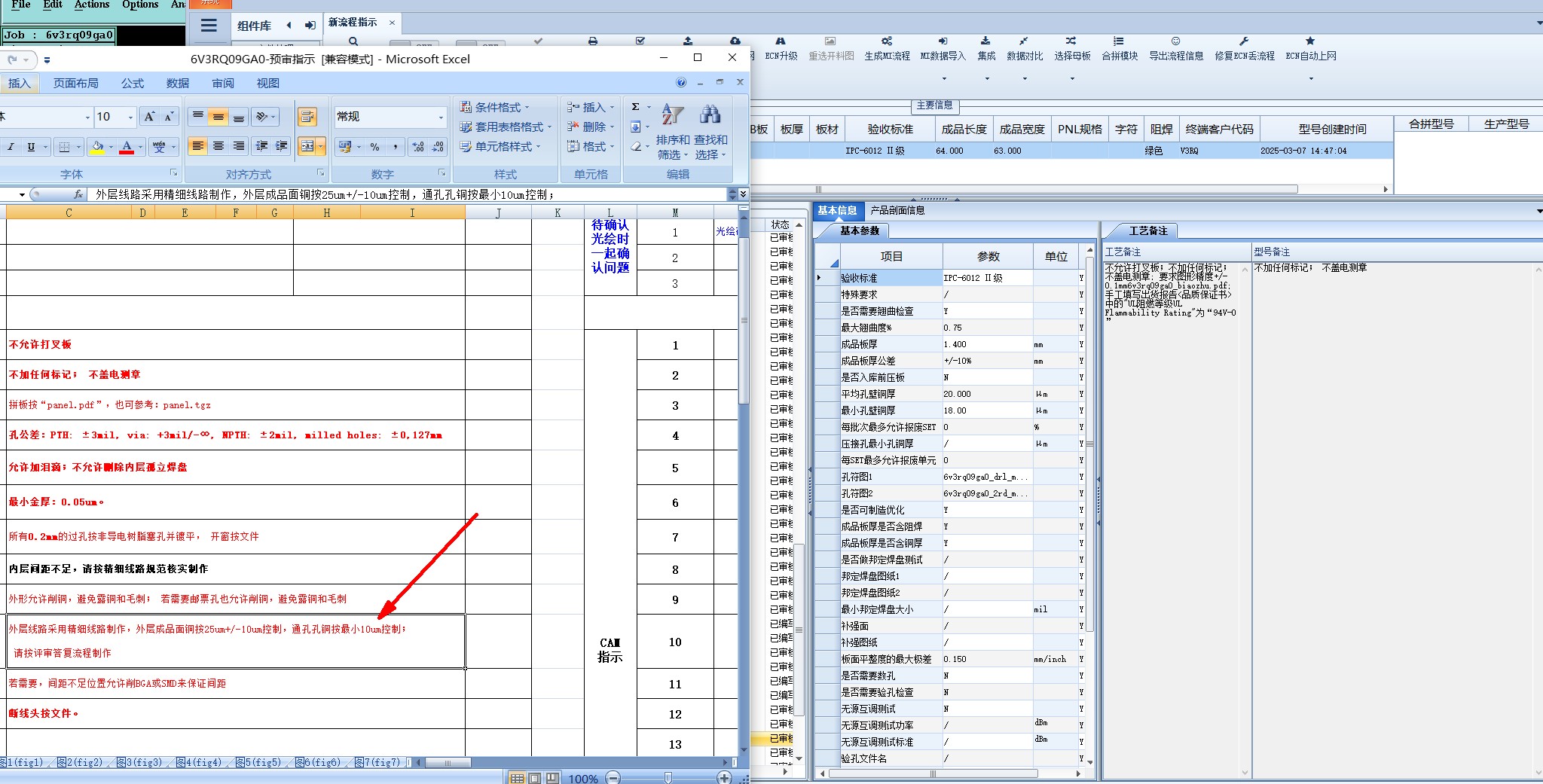Open the dropdown arrow under MI数据导入
Viewport: 1543px width, 784px height.
click(x=943, y=78)
